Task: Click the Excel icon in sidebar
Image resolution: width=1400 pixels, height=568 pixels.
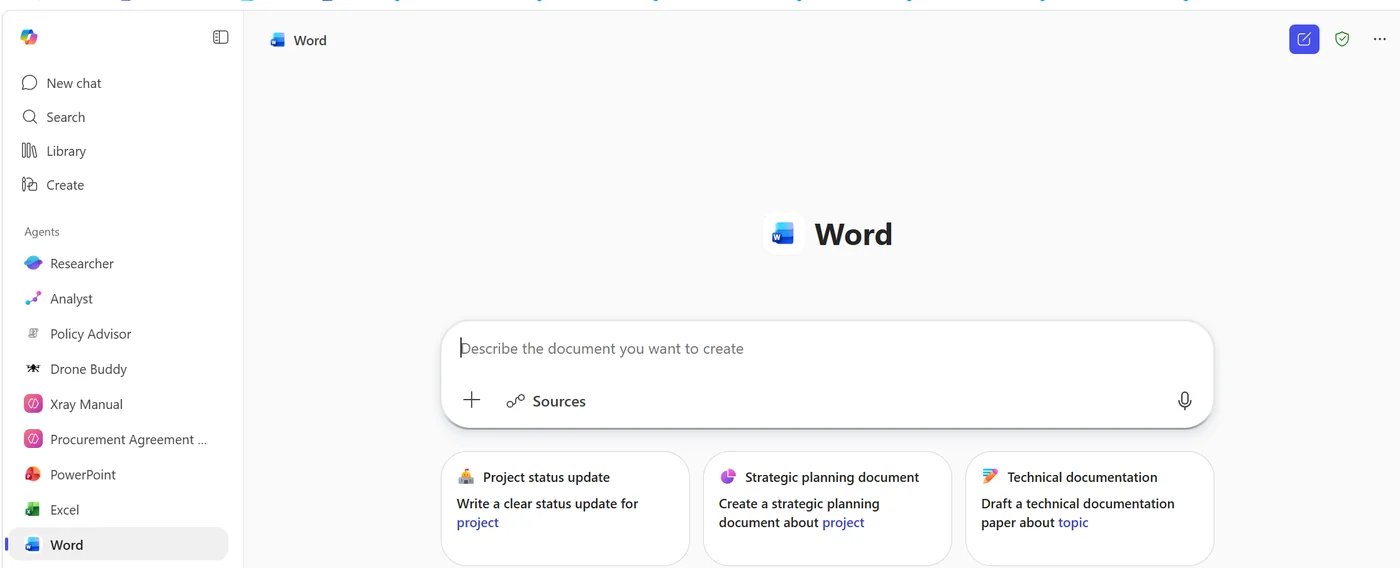Action: tap(33, 509)
